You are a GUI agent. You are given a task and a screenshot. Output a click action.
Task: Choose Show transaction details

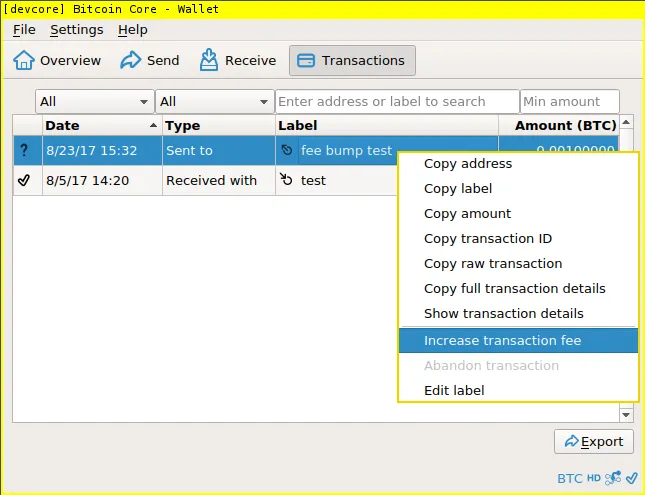[518, 314]
